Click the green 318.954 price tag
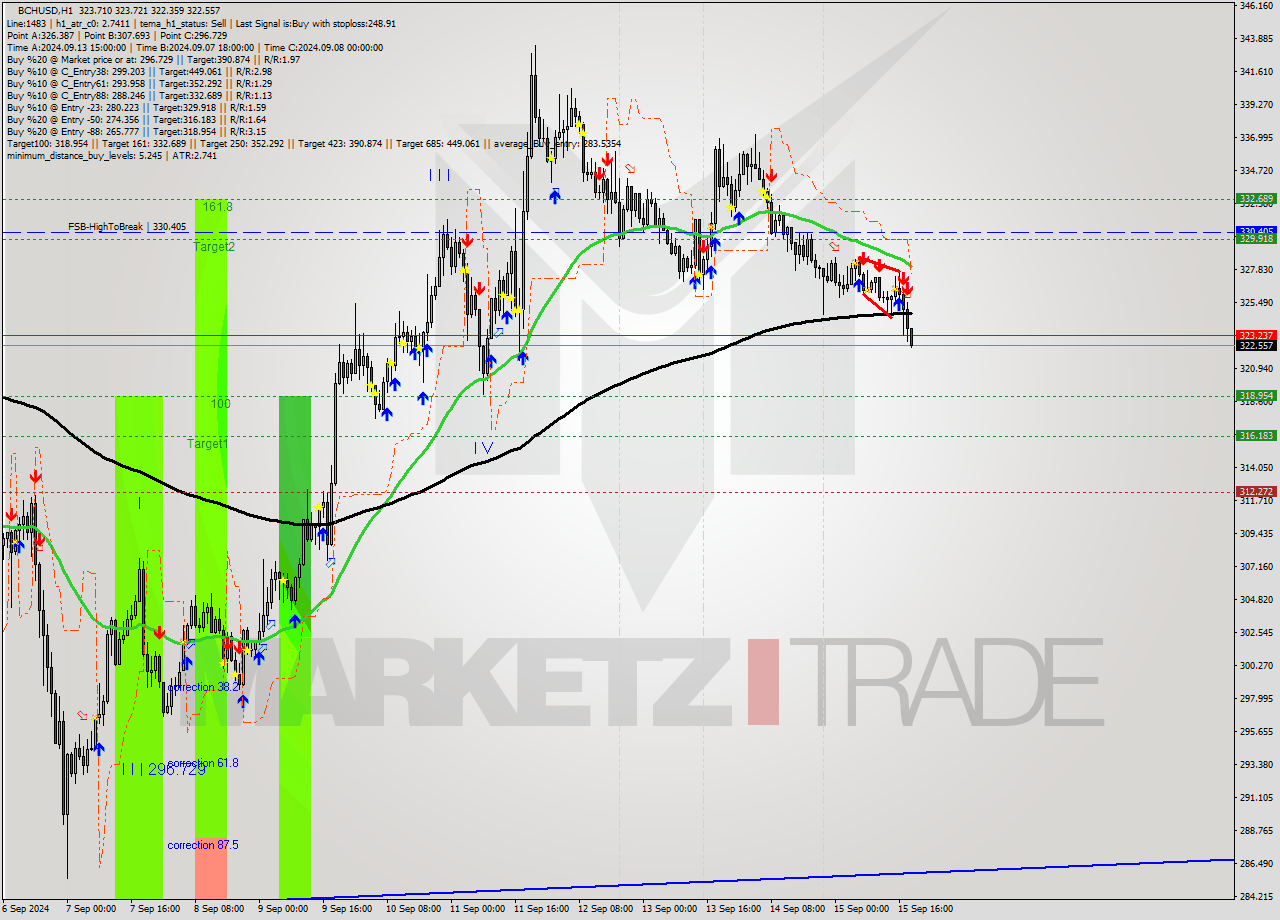 pos(1256,396)
